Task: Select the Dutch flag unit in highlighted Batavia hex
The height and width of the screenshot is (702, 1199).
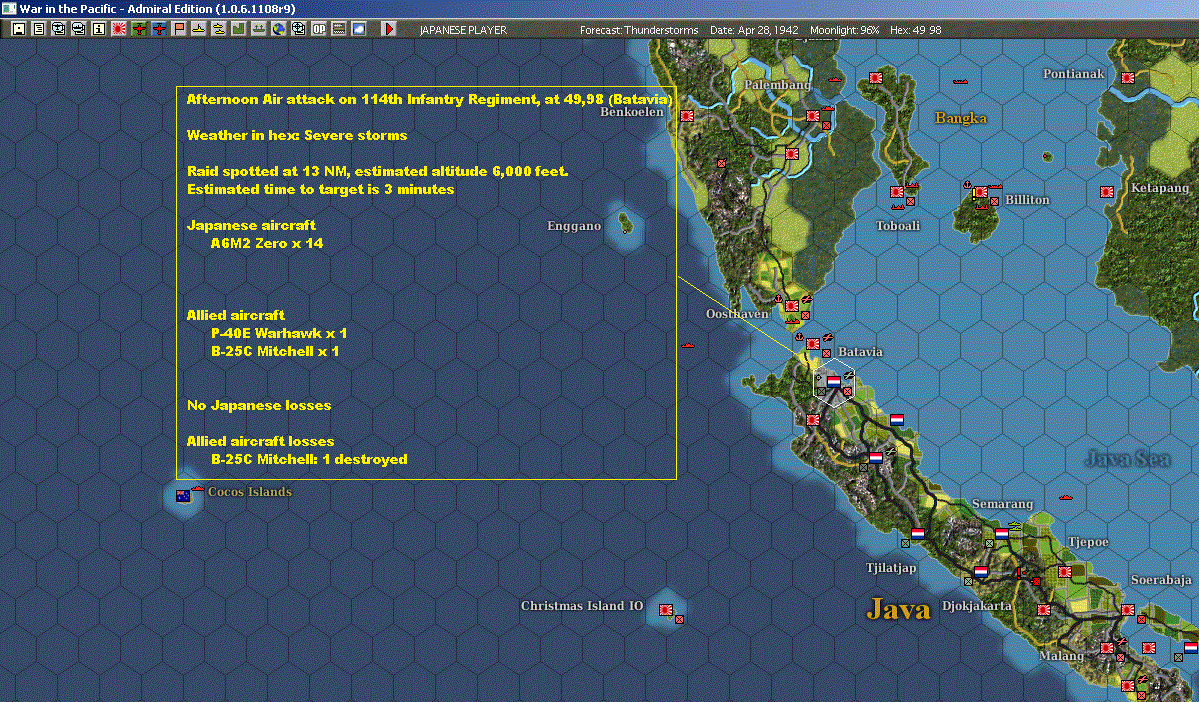Action: 833,381
